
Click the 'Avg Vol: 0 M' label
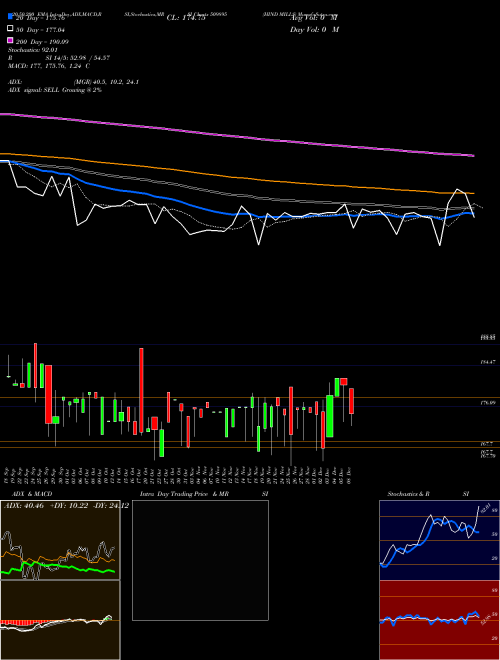[x=314, y=18]
